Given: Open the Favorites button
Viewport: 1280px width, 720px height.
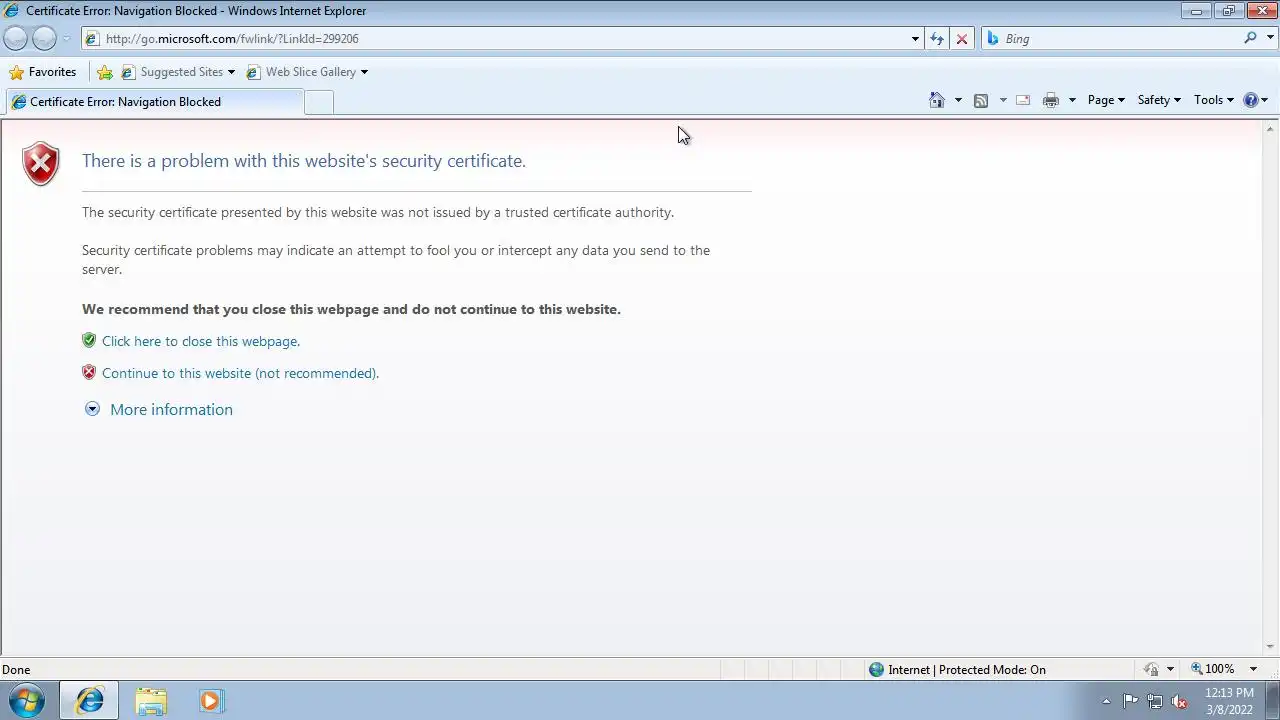Looking at the screenshot, I should click(x=42, y=72).
